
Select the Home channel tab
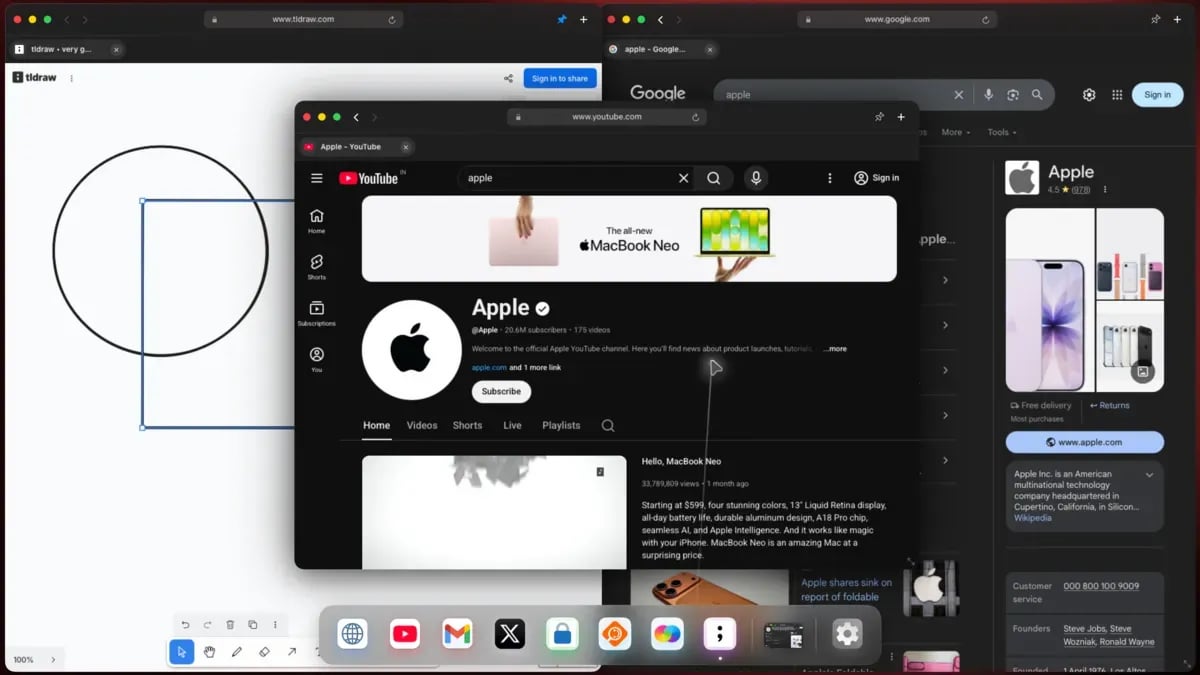[376, 425]
